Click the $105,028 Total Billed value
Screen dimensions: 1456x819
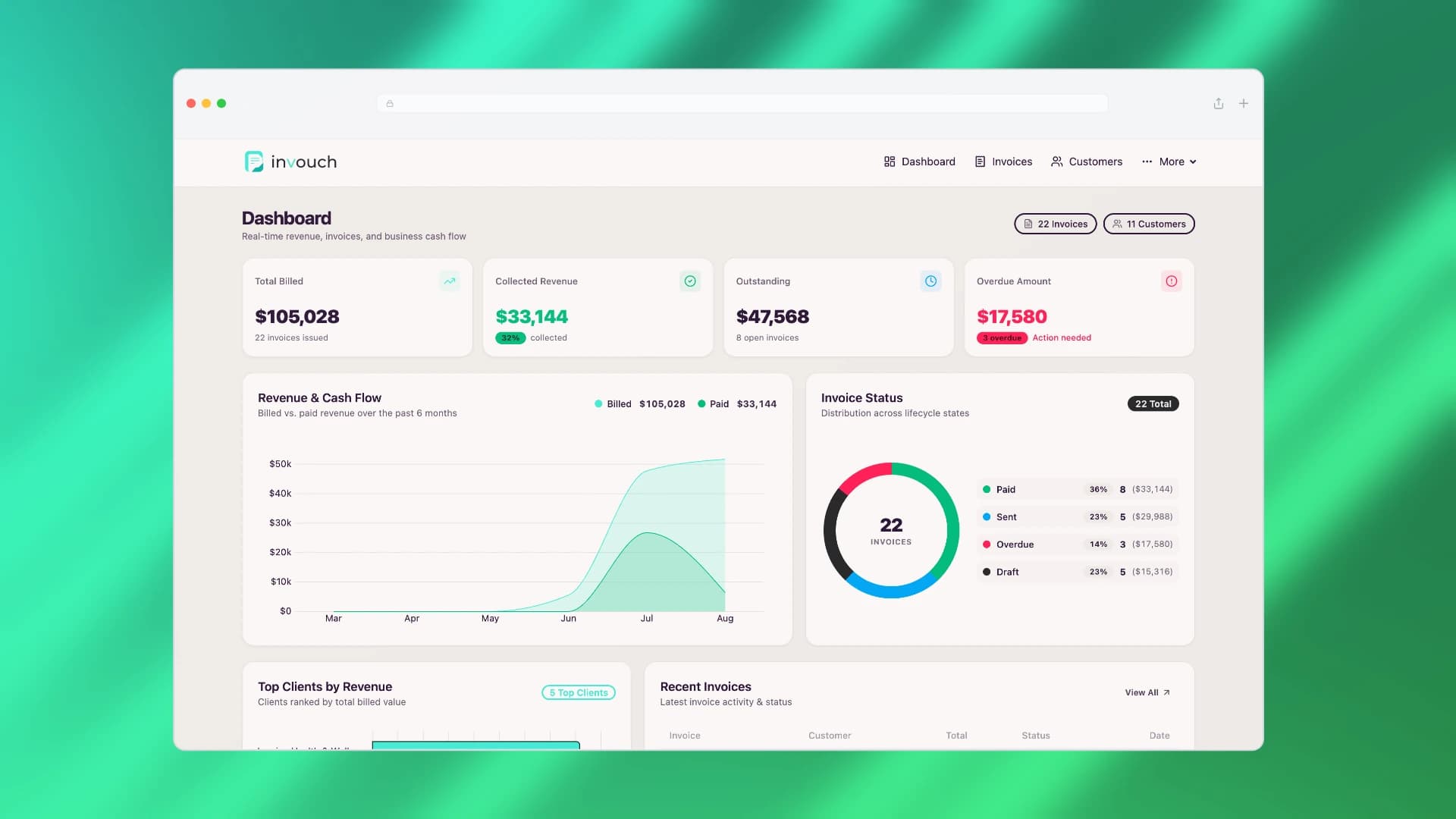(x=297, y=317)
